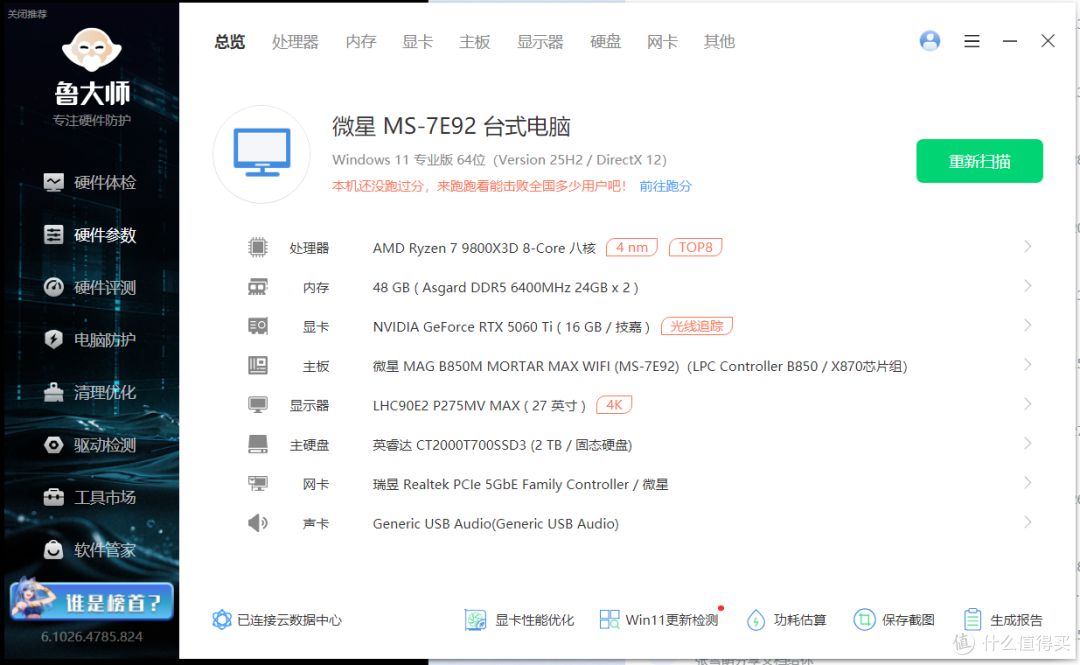Image resolution: width=1080 pixels, height=665 pixels.
Task: Click the motherboard icon
Action: [x=258, y=365]
